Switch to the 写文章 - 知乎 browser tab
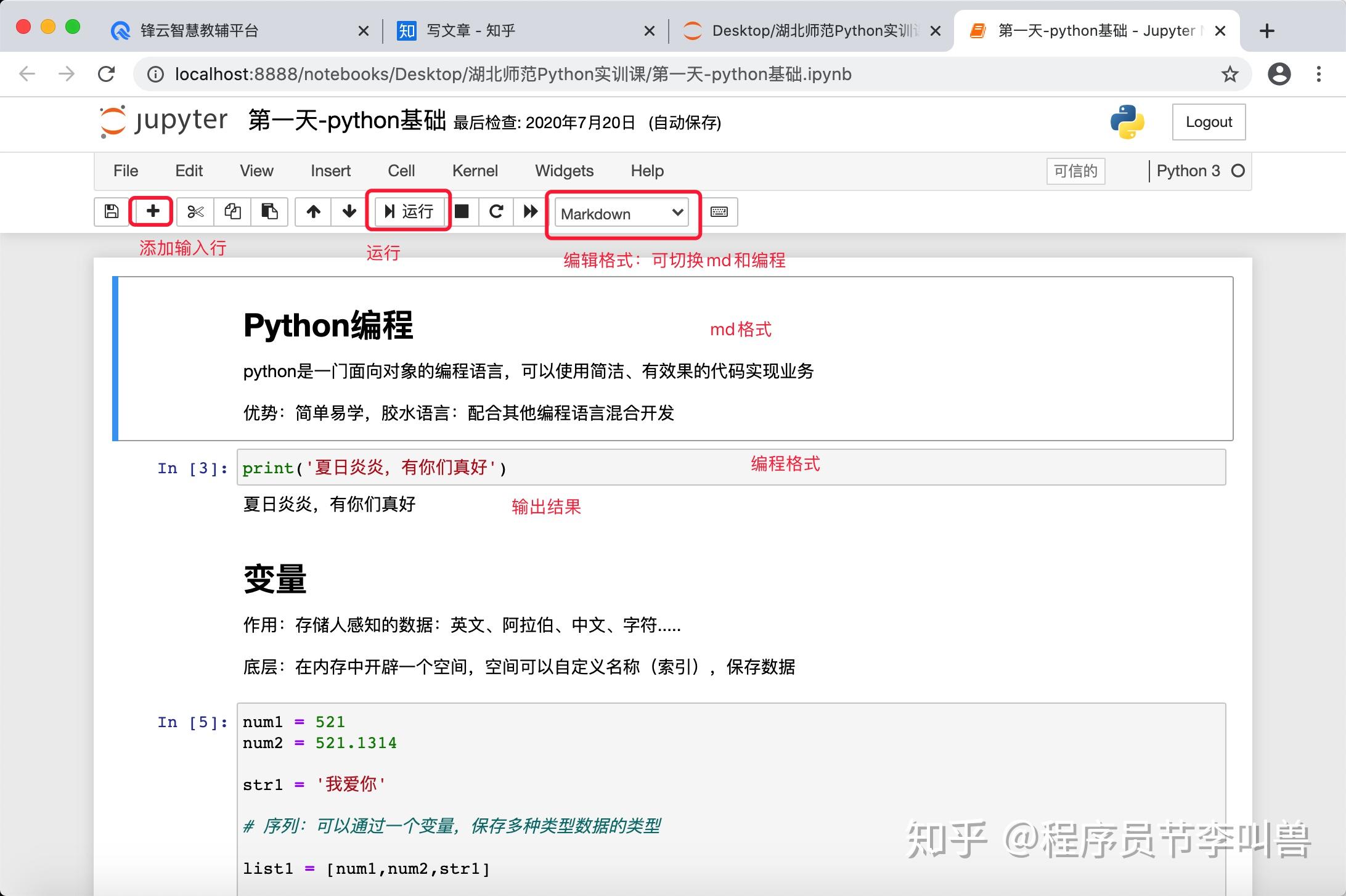 pyautogui.click(x=468, y=30)
